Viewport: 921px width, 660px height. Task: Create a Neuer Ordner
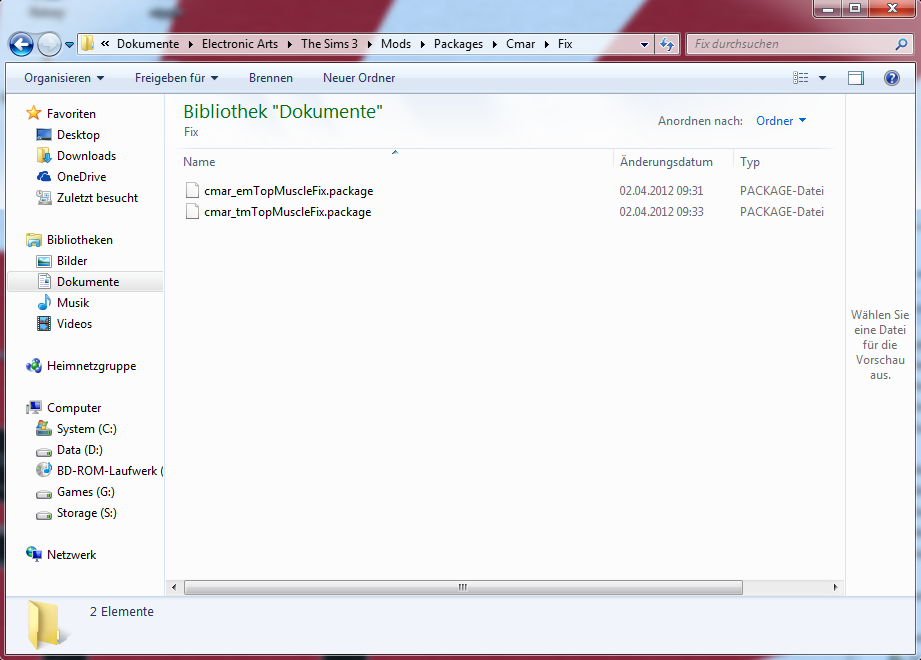(x=359, y=78)
